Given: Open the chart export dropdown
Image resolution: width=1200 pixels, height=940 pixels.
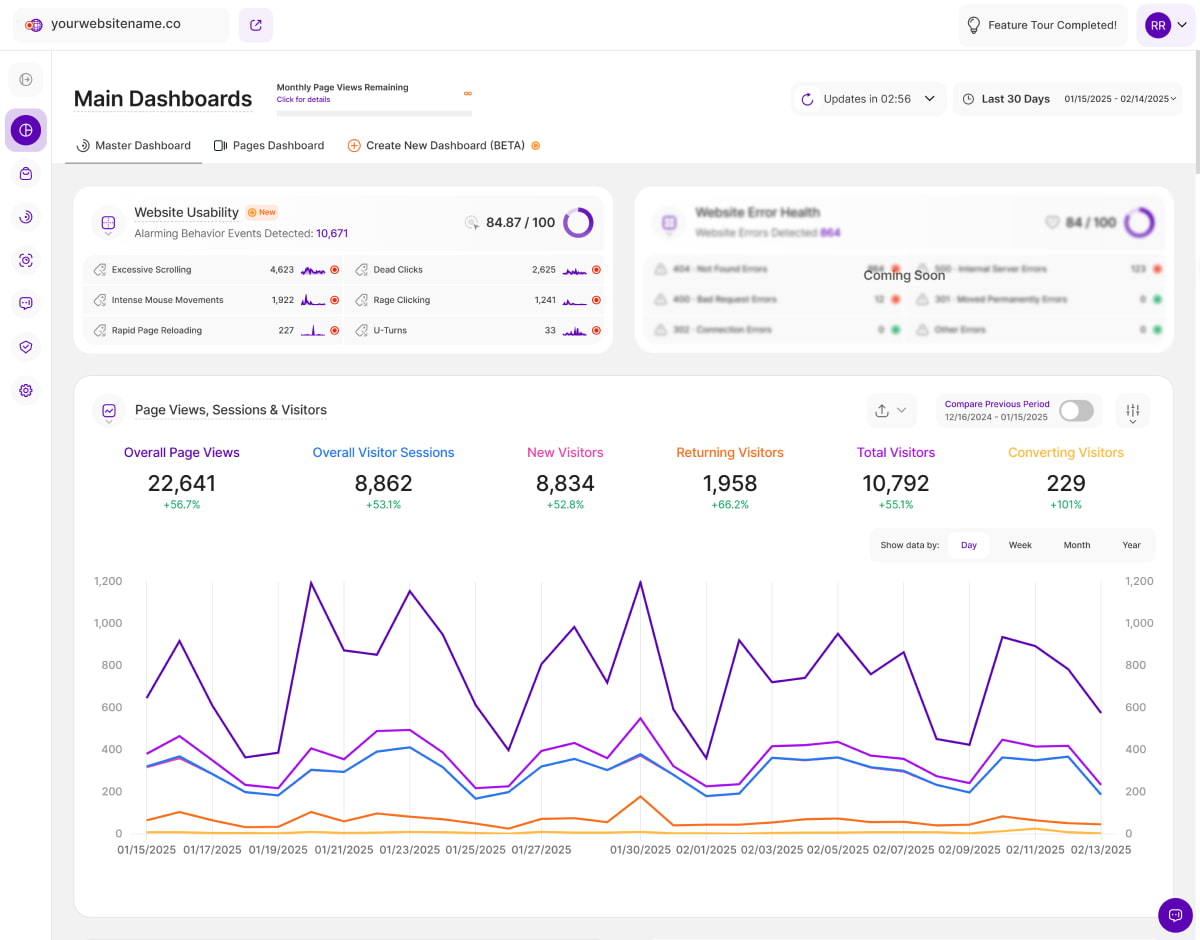Looking at the screenshot, I should click(890, 411).
